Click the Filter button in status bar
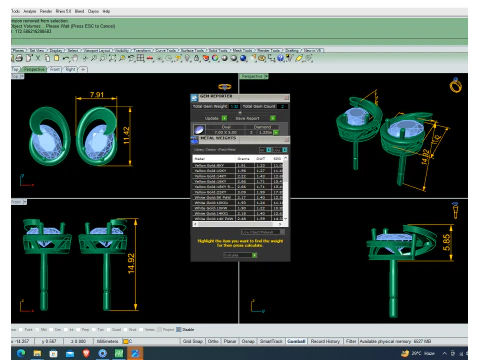The width and height of the screenshot is (480, 360). pos(351,341)
